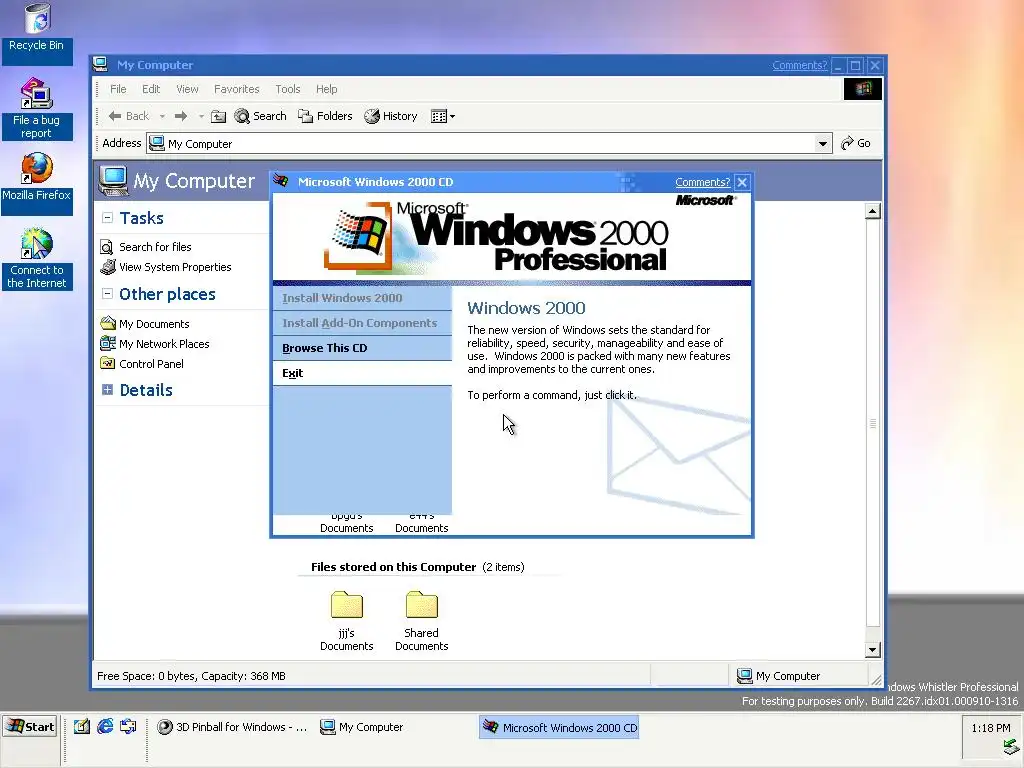Select the Shared Documents folder
The height and width of the screenshot is (768, 1024).
click(421, 620)
